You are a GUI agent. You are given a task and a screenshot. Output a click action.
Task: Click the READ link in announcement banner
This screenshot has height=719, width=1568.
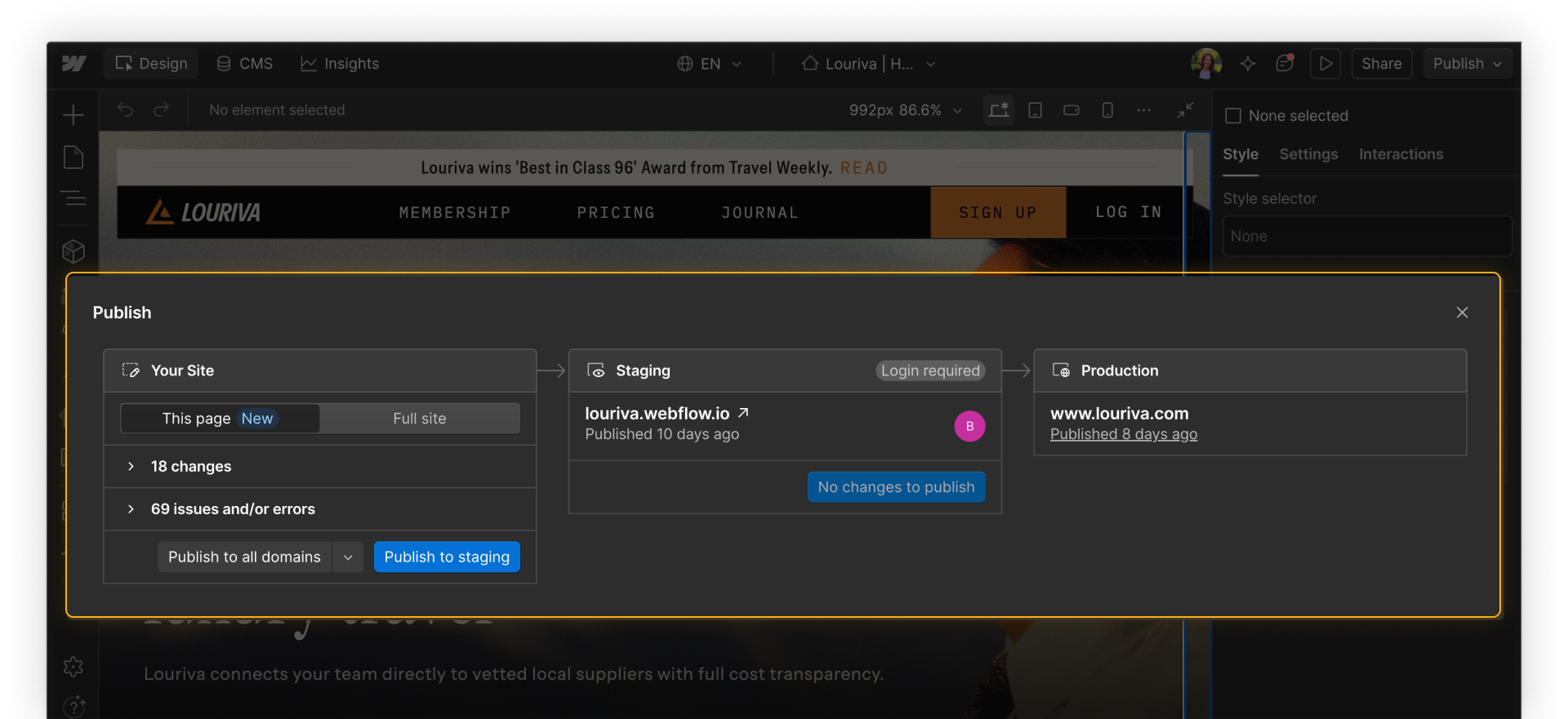click(863, 168)
